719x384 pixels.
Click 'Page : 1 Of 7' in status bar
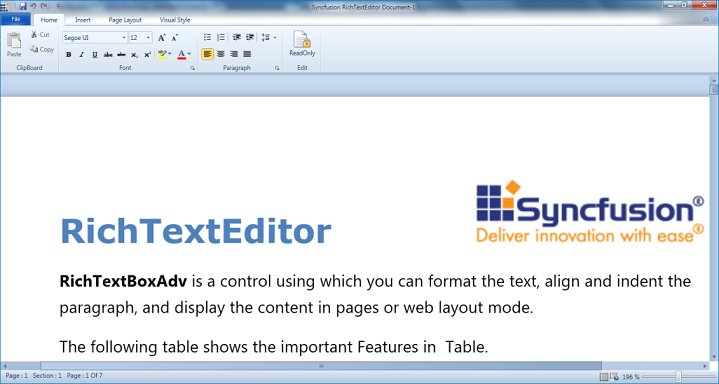pyautogui.click(x=85, y=376)
